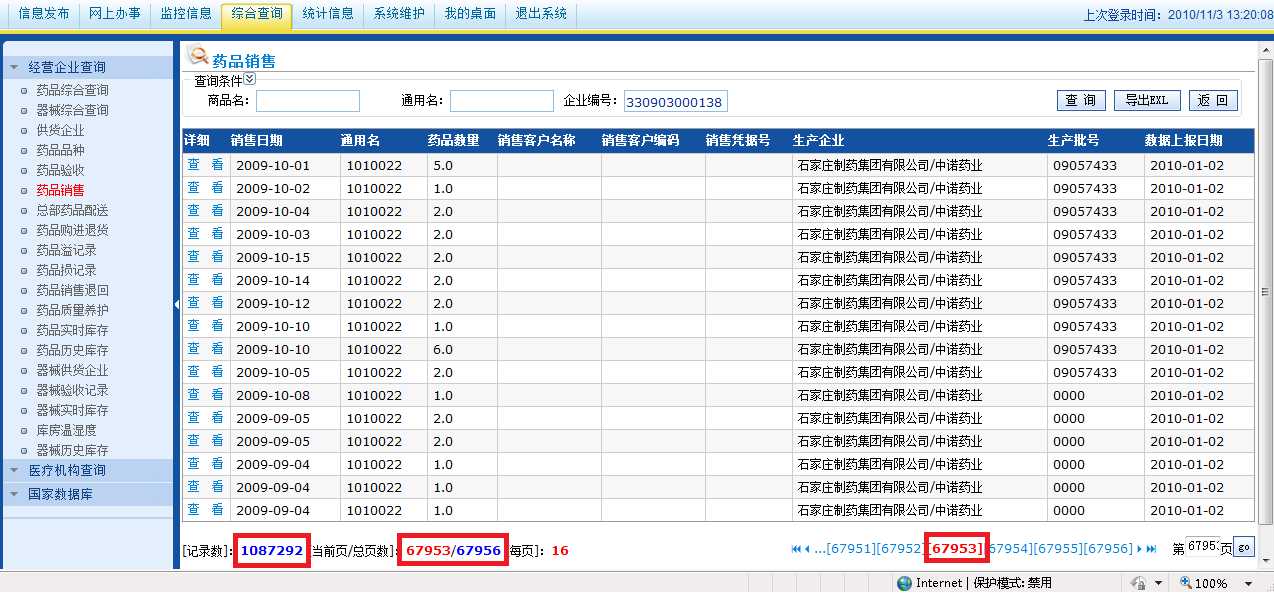Click the 导出EXL button
1274x593 pixels.
pyautogui.click(x=1147, y=101)
